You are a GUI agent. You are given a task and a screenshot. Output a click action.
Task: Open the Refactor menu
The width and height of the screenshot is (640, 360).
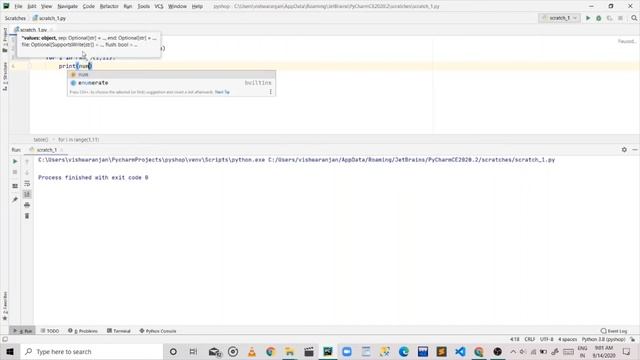109,6
